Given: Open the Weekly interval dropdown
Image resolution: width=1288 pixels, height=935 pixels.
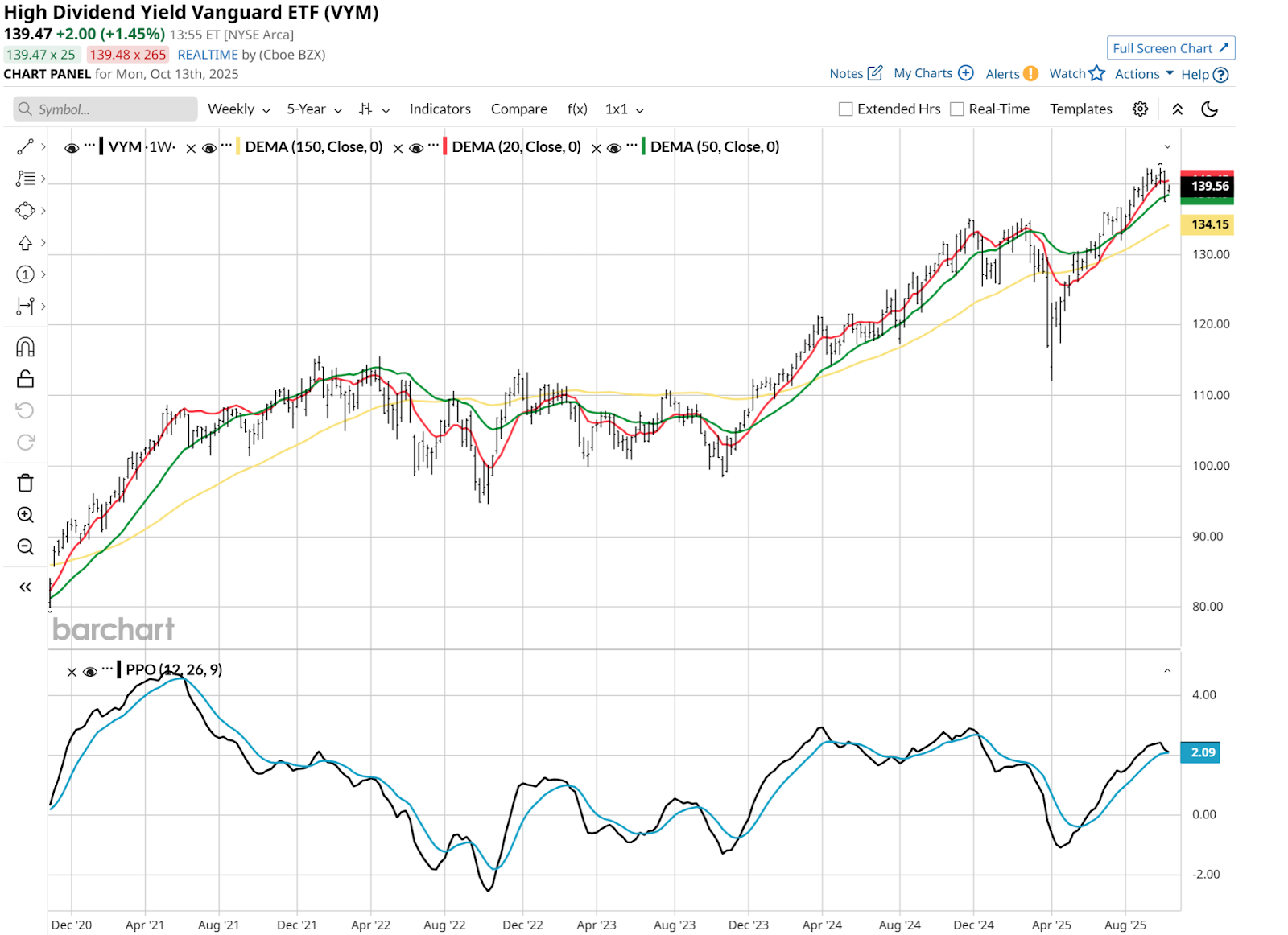Looking at the screenshot, I should [238, 109].
